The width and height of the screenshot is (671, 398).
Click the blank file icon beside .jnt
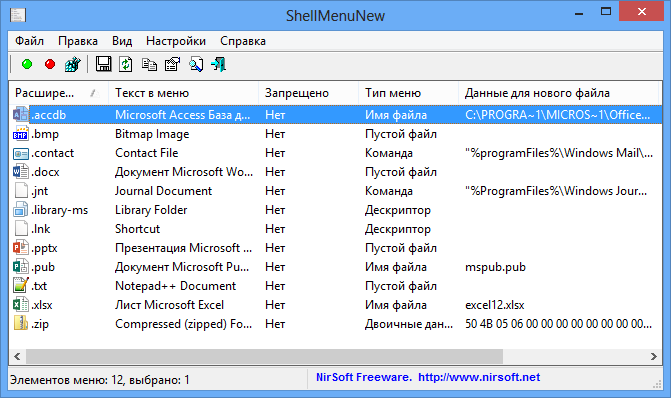21,190
